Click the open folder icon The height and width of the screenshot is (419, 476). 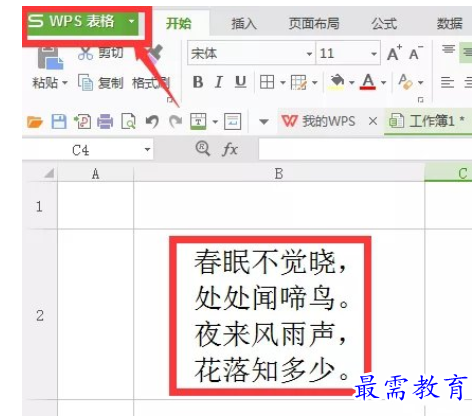35,122
